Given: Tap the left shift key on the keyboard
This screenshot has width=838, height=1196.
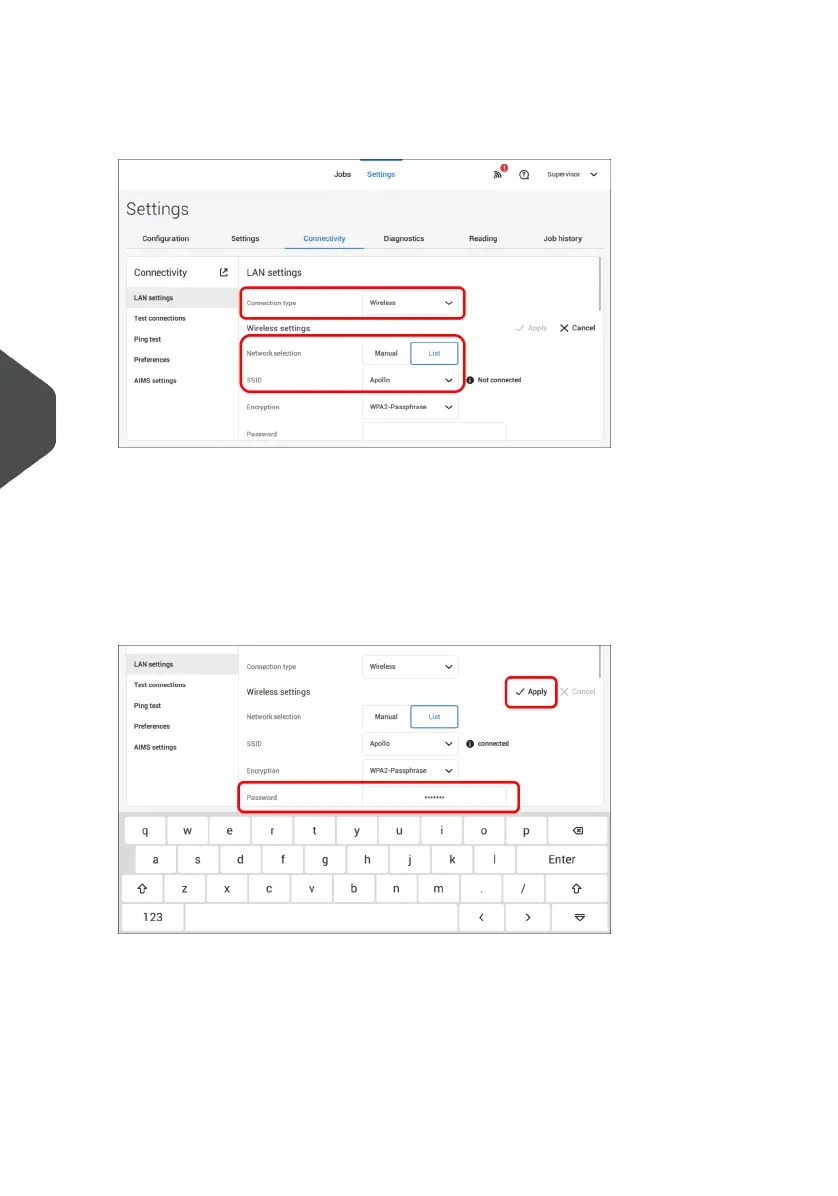Looking at the screenshot, I should point(142,889).
